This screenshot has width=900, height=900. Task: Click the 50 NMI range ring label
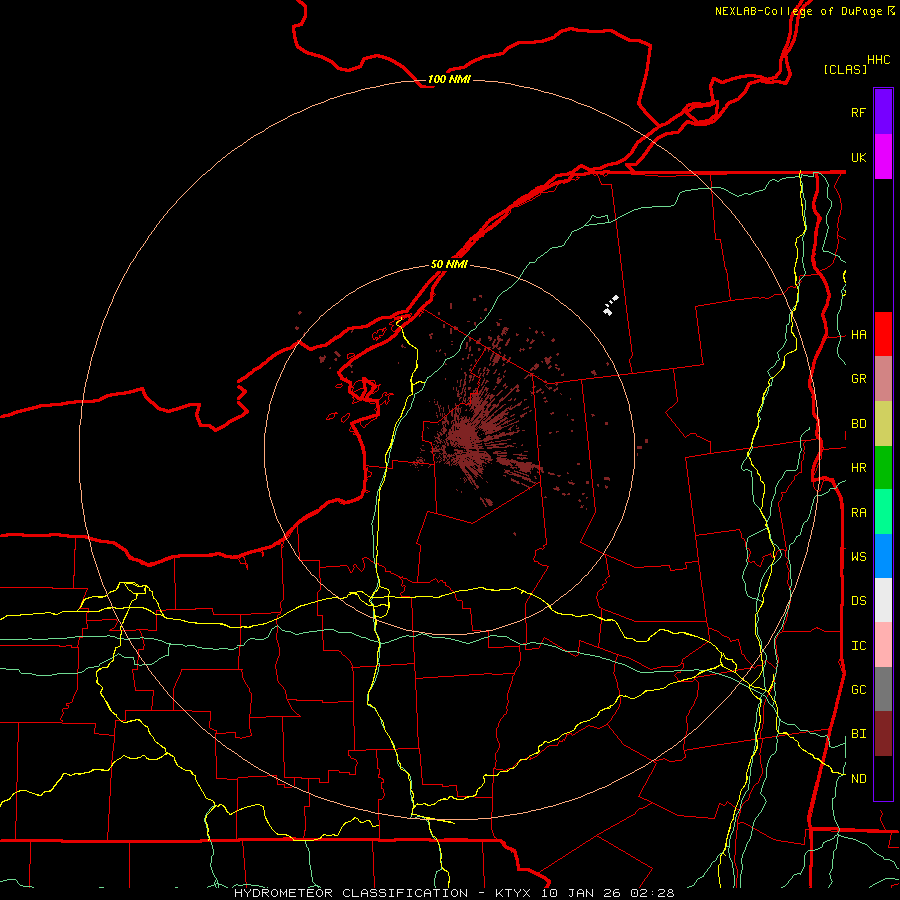coord(449,264)
